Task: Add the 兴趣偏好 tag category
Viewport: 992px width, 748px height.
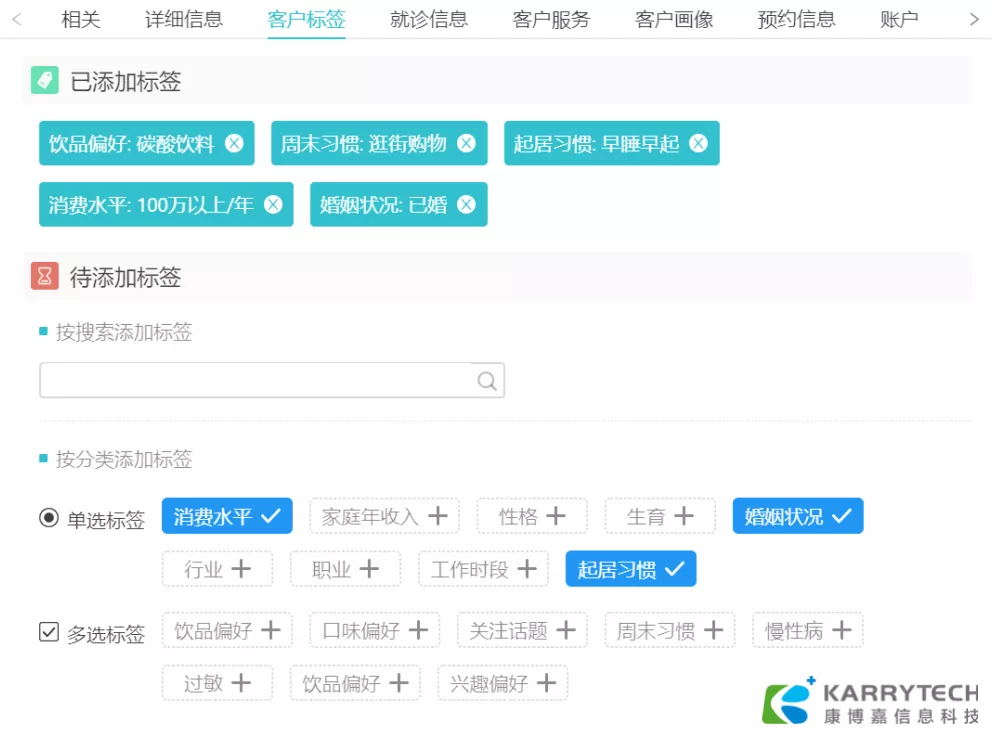Action: coord(502,683)
